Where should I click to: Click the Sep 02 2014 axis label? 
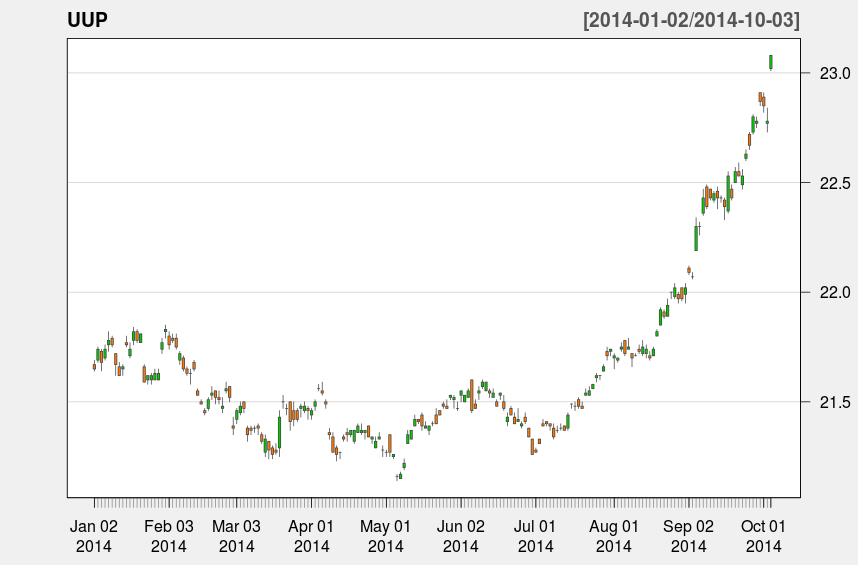pos(688,536)
